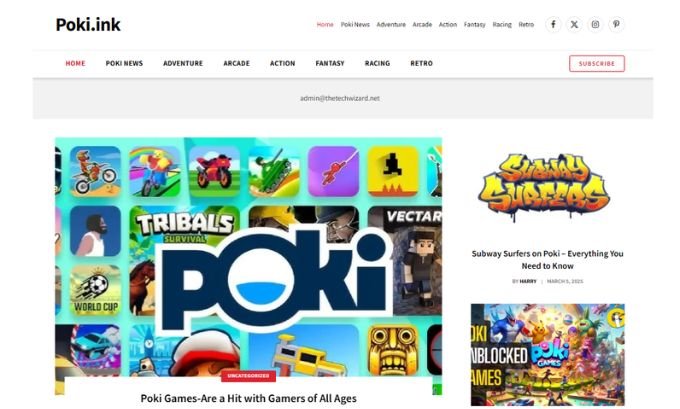Click the Poki.ink site logo
Viewport: 680px width, 409px height.
(x=88, y=25)
